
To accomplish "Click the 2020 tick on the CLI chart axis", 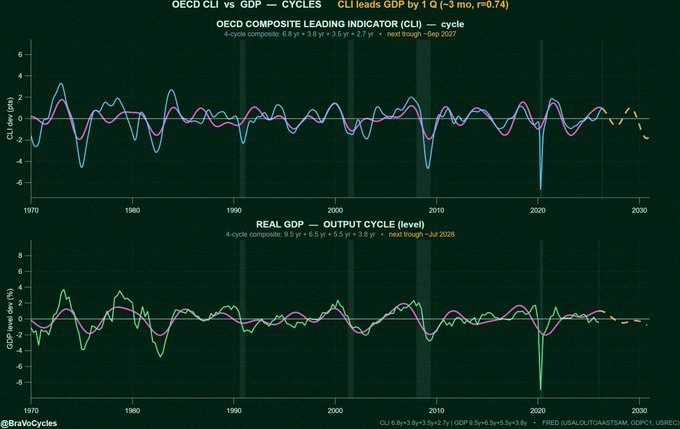I will pos(538,210).
